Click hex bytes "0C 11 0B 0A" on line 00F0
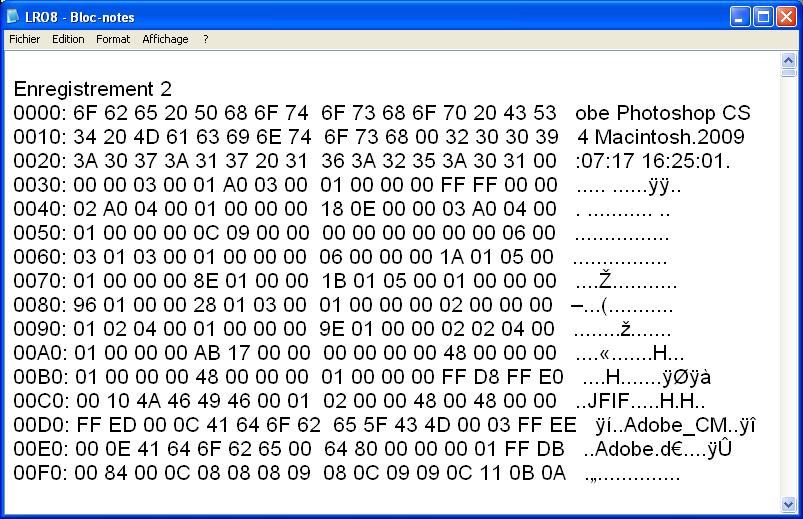This screenshot has width=803, height=519. [506, 473]
